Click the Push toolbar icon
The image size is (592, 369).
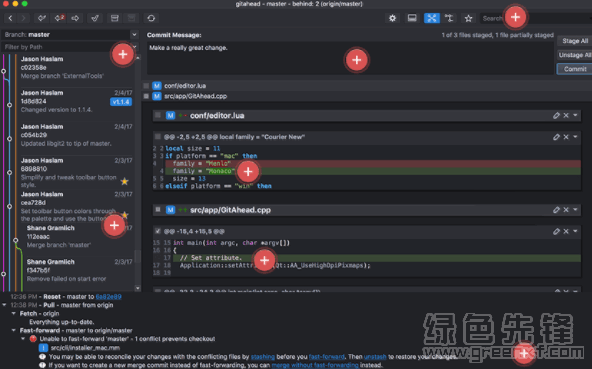(75, 18)
